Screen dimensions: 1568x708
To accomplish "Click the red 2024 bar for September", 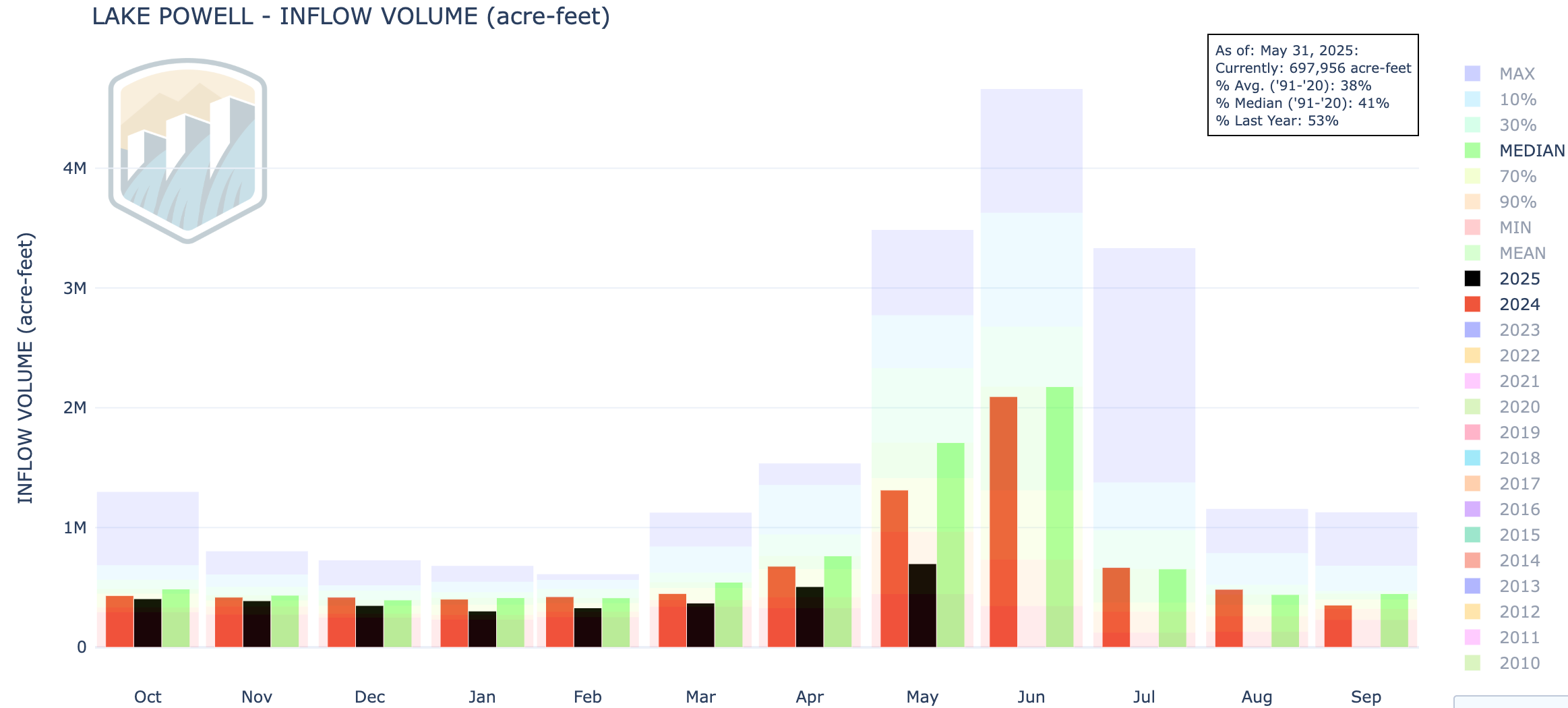I will [1337, 626].
